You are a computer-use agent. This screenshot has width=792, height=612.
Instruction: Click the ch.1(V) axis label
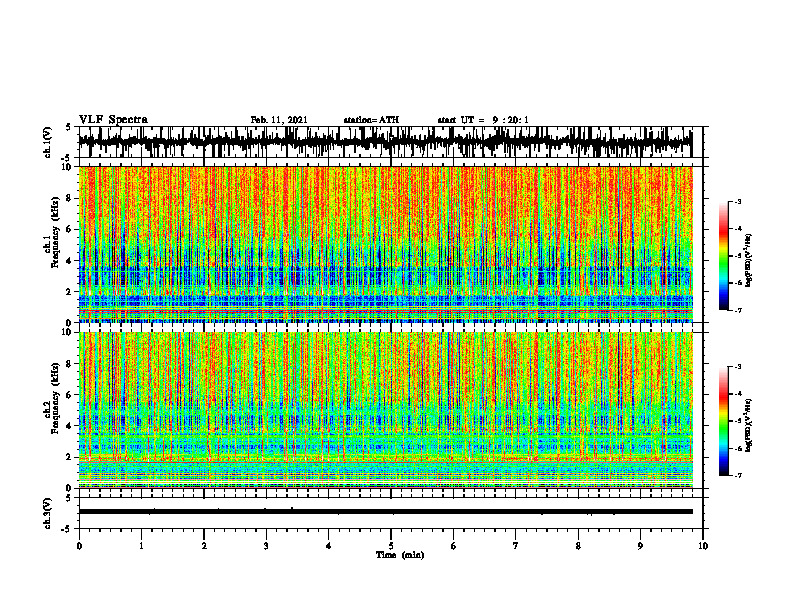(x=48, y=142)
